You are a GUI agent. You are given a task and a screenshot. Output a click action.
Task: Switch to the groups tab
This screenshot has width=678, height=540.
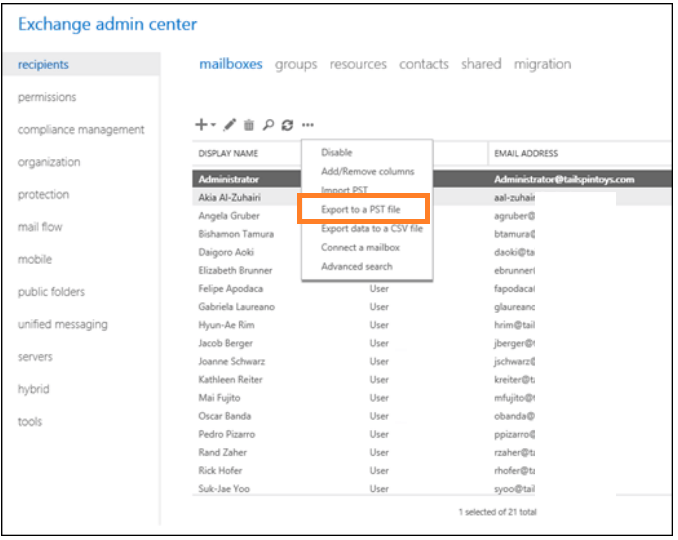[296, 64]
